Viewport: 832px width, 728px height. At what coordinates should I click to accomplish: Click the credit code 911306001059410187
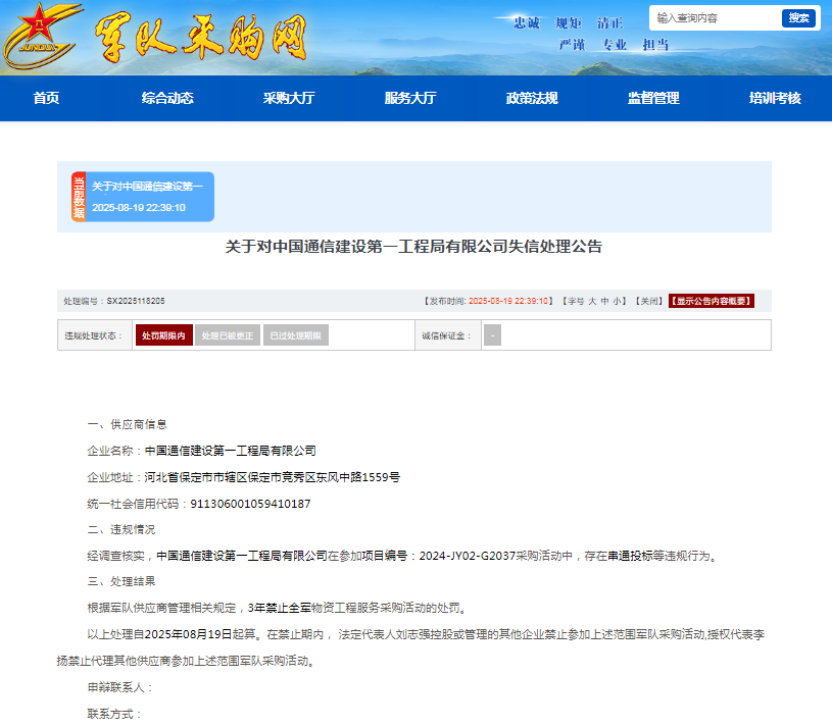point(250,504)
